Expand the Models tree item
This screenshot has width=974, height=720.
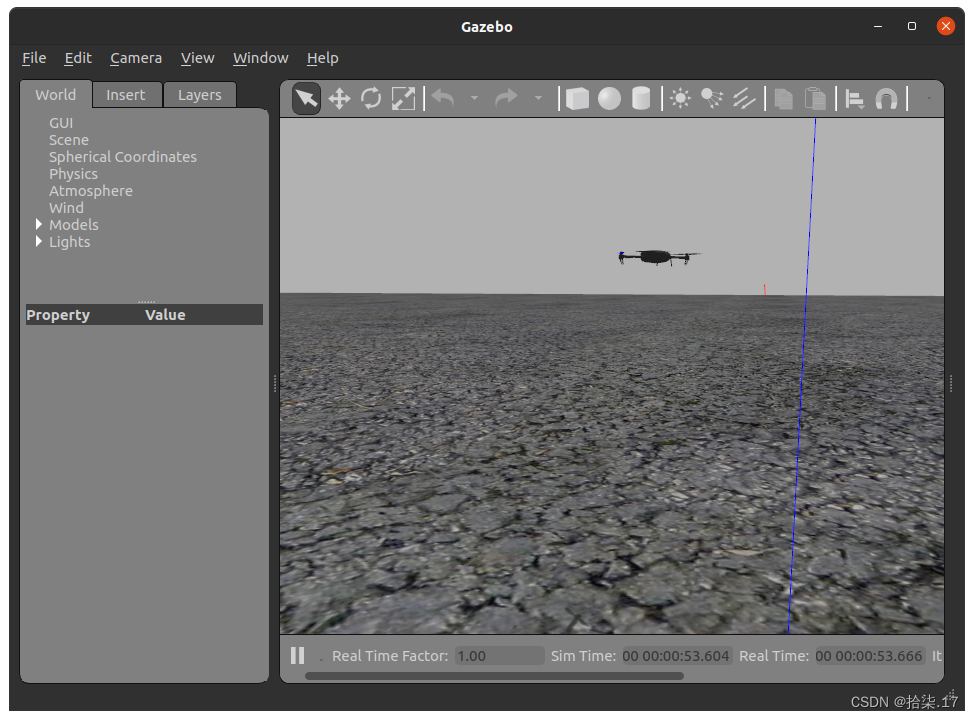[x=39, y=225]
